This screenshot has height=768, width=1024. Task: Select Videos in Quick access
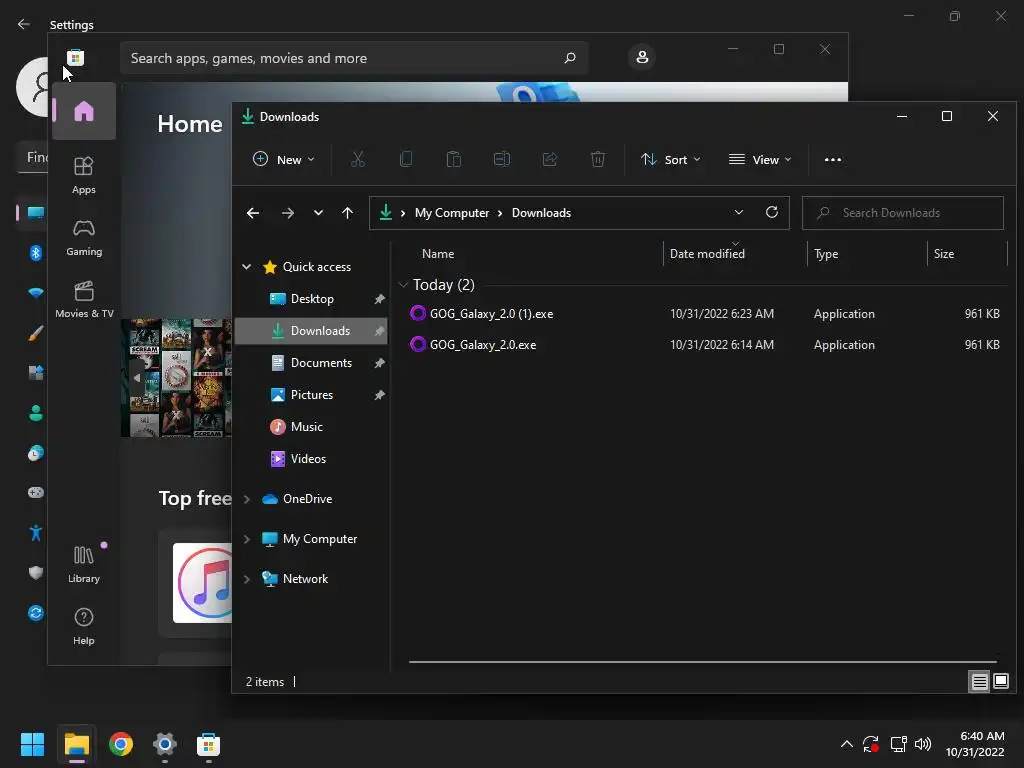click(x=311, y=458)
